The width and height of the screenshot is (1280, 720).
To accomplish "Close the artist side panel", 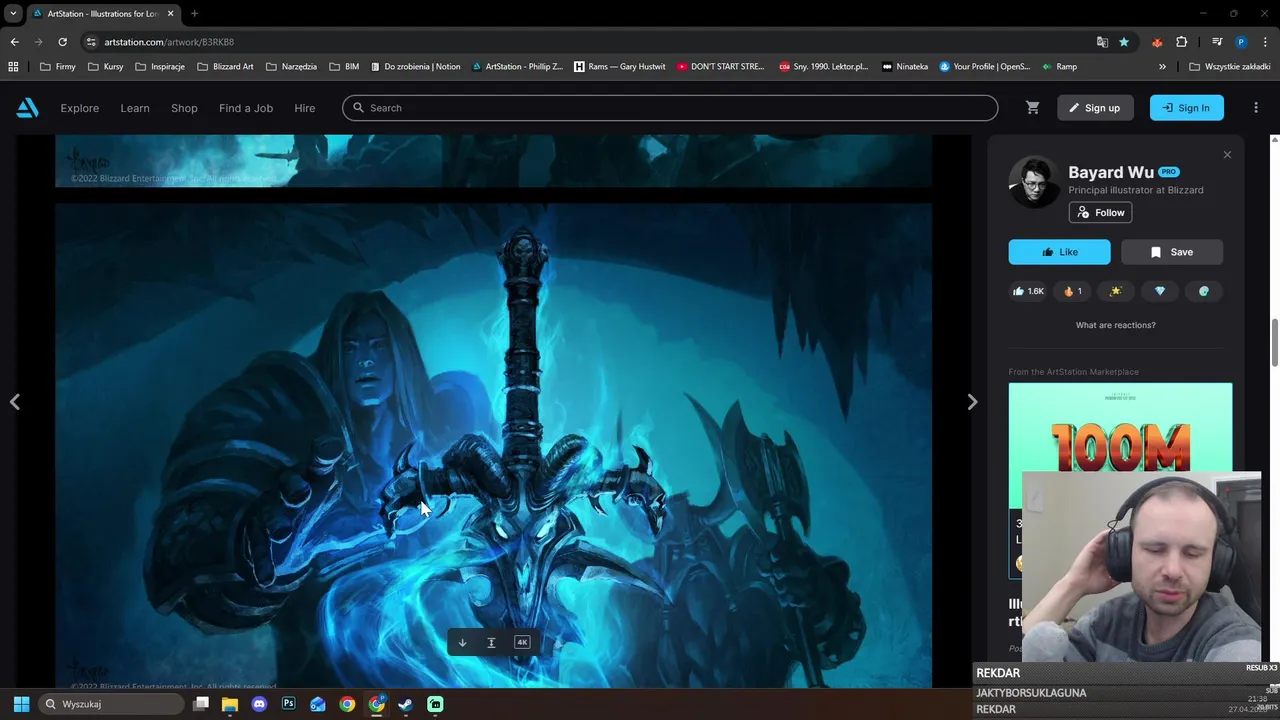I will (x=1227, y=155).
